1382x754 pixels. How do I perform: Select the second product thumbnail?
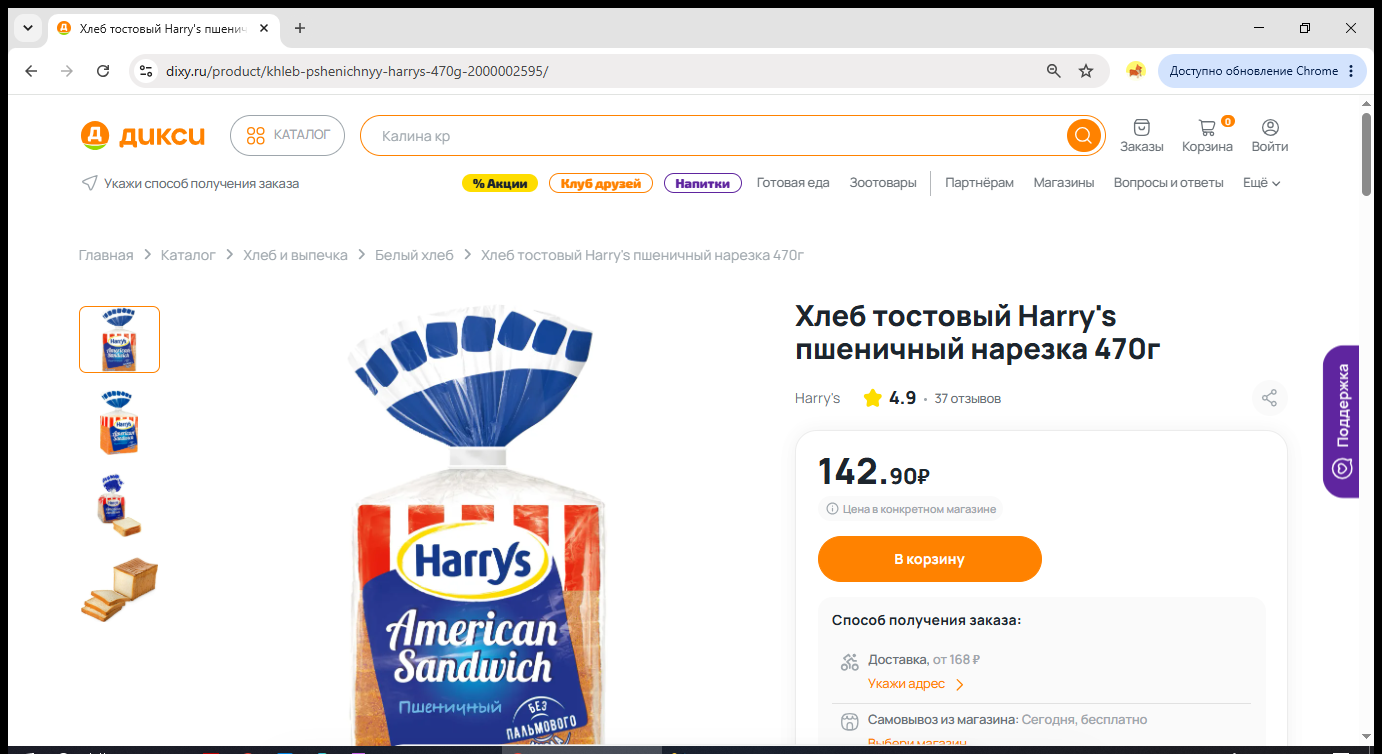pyautogui.click(x=119, y=423)
